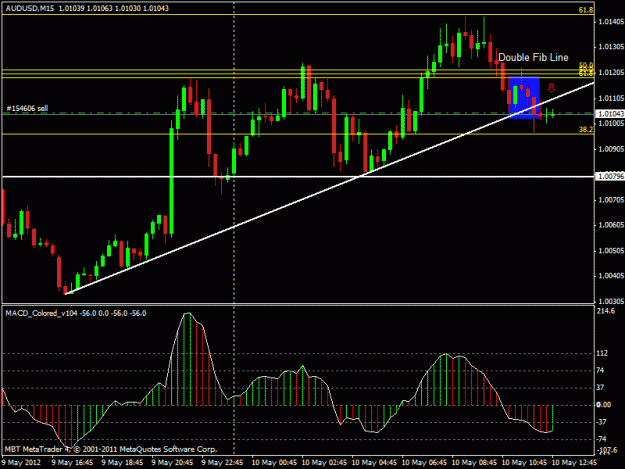
Task: Click the -37 MACD level value
Action: (600, 422)
